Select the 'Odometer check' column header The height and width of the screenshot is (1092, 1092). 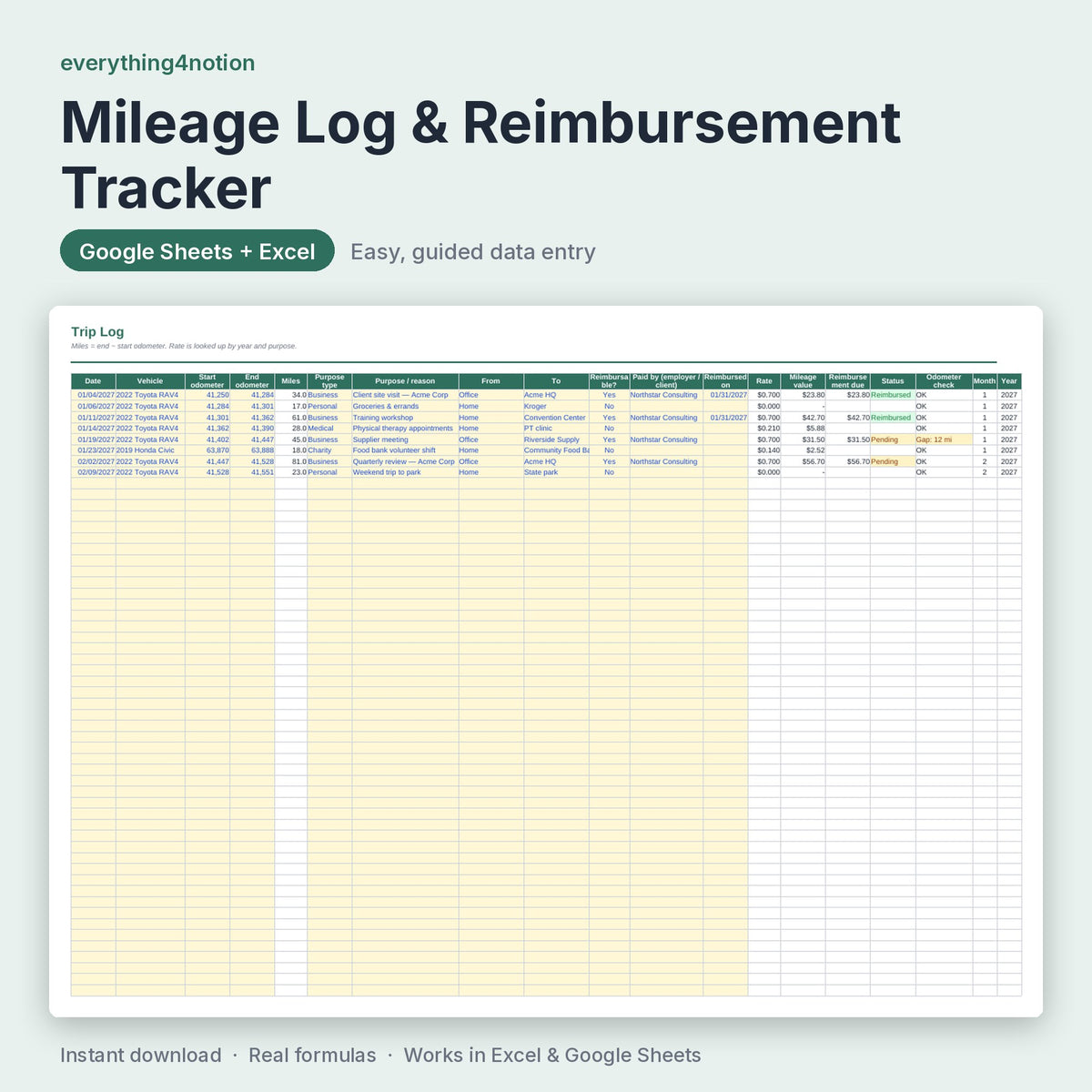[944, 381]
